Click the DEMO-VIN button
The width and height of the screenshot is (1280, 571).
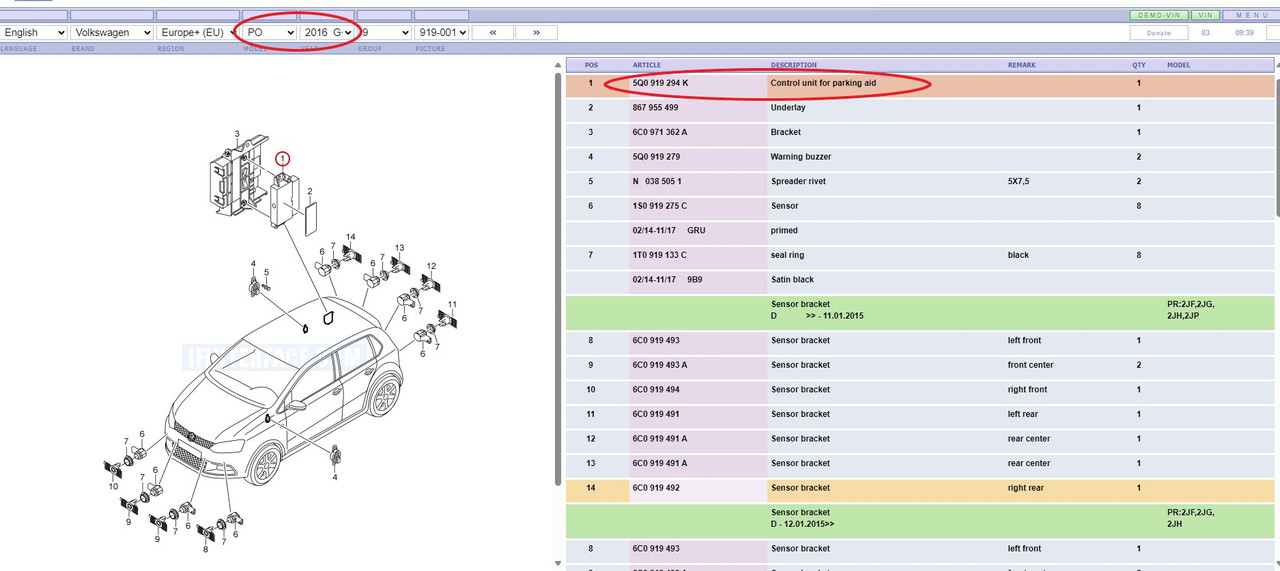click(x=1158, y=16)
